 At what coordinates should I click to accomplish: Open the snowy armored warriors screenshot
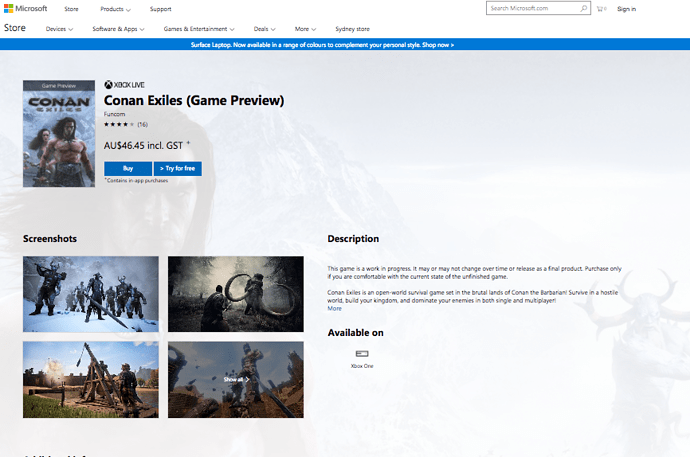tap(91, 294)
